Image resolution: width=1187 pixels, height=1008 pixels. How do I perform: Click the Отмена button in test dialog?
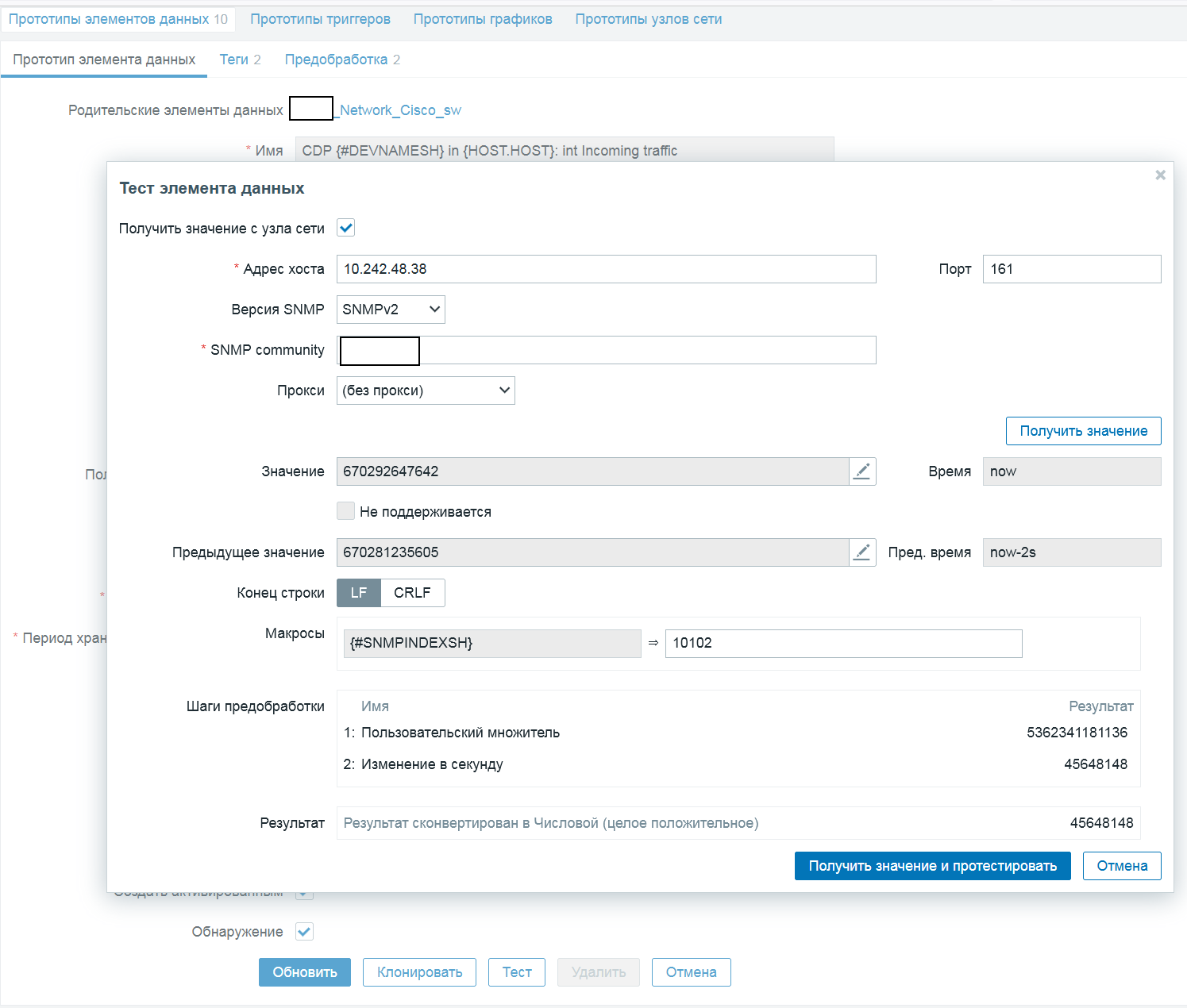click(1122, 866)
